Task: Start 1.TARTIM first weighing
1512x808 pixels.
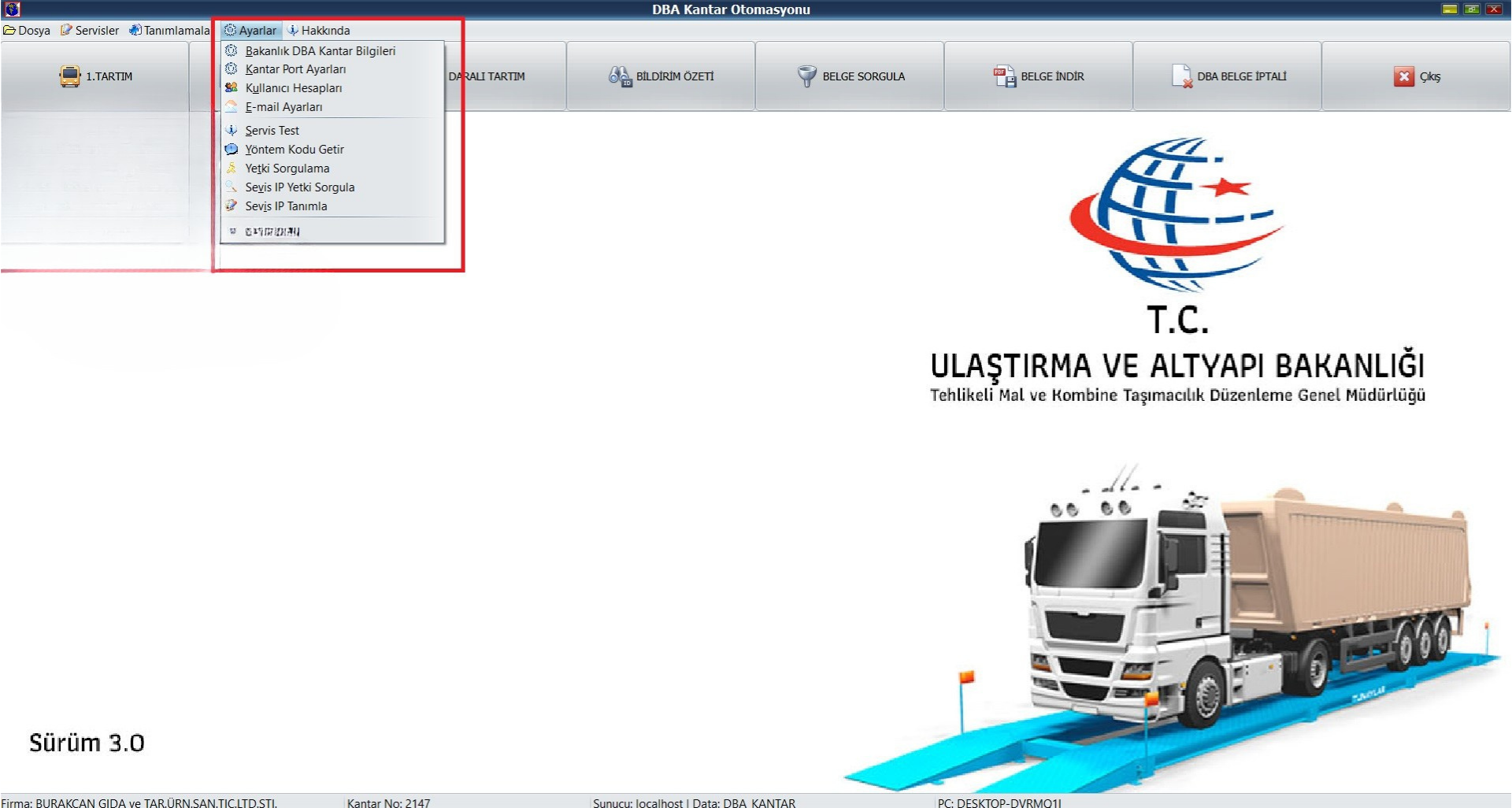Action: point(94,76)
